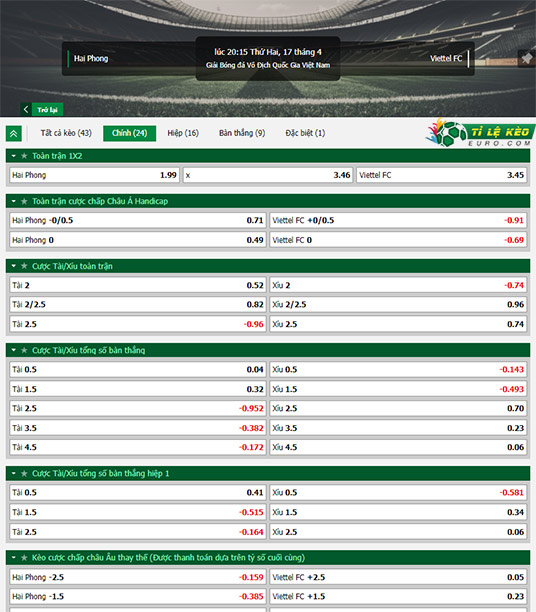Image resolution: width=536 pixels, height=612 pixels.
Task: Collapse Kèo cược chấp châu Âu section
Action: coord(14,558)
